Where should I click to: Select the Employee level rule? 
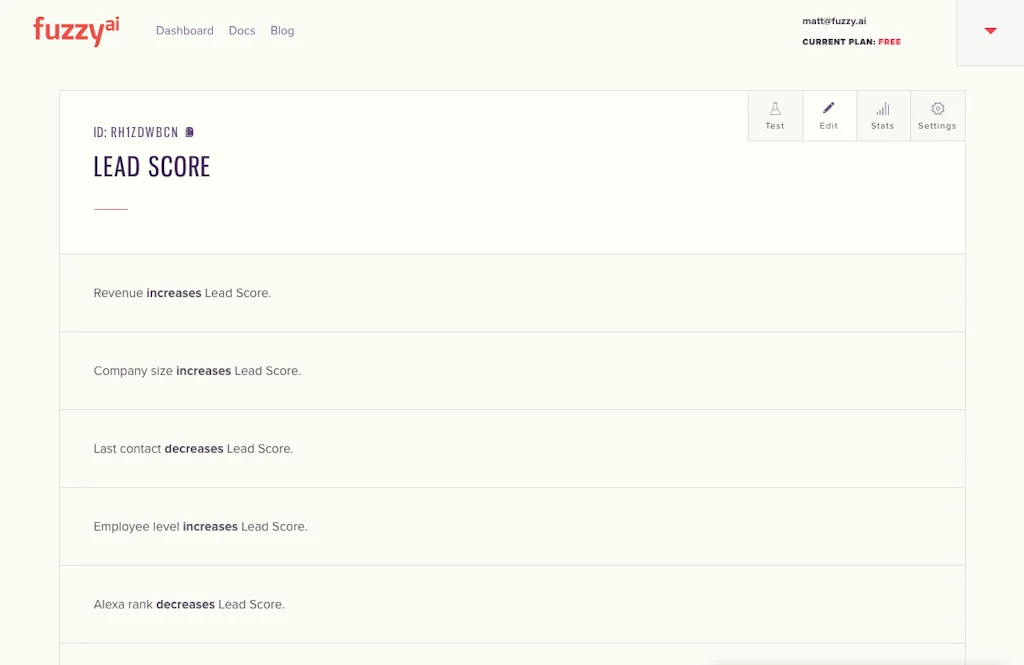(x=199, y=526)
